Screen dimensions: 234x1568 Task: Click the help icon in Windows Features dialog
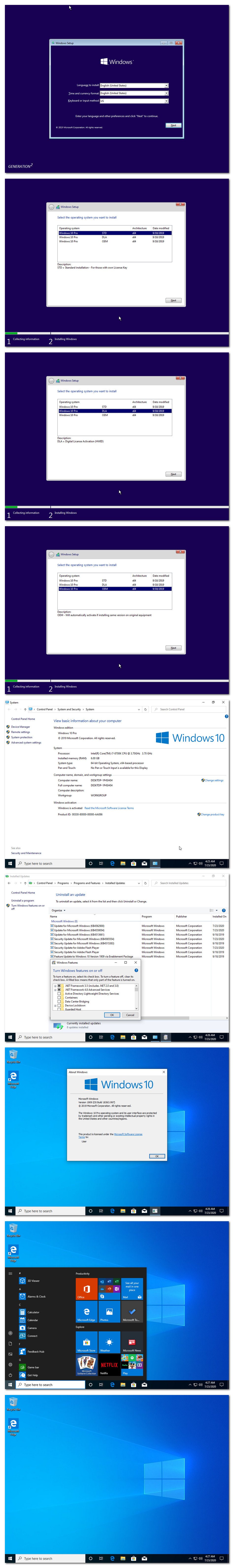click(x=136, y=970)
